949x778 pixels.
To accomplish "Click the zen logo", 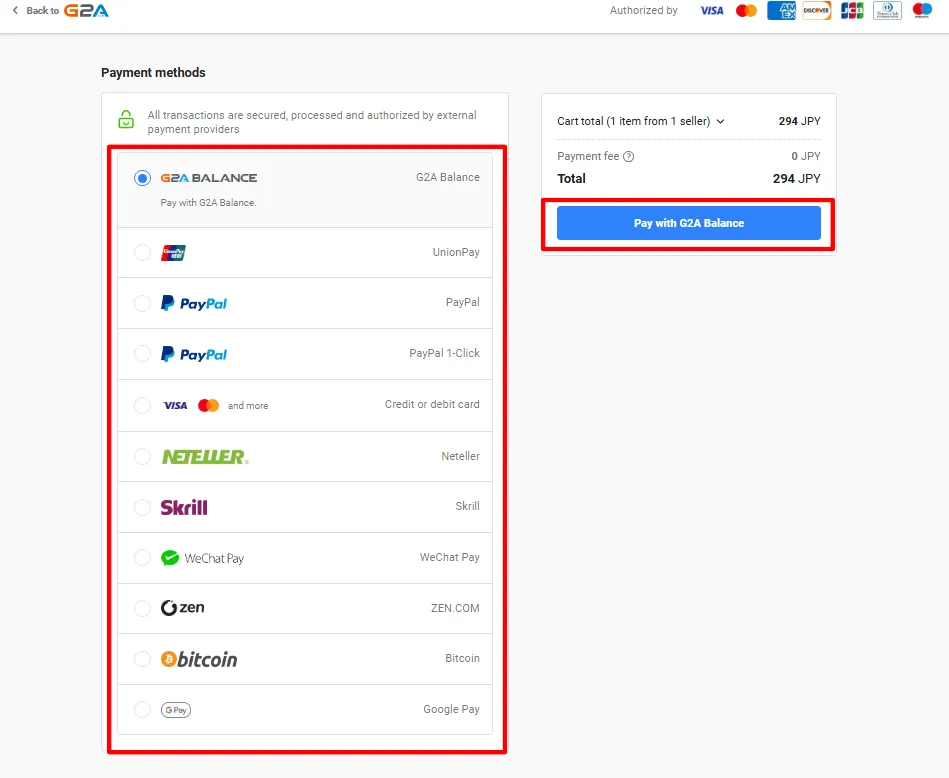I will (182, 608).
